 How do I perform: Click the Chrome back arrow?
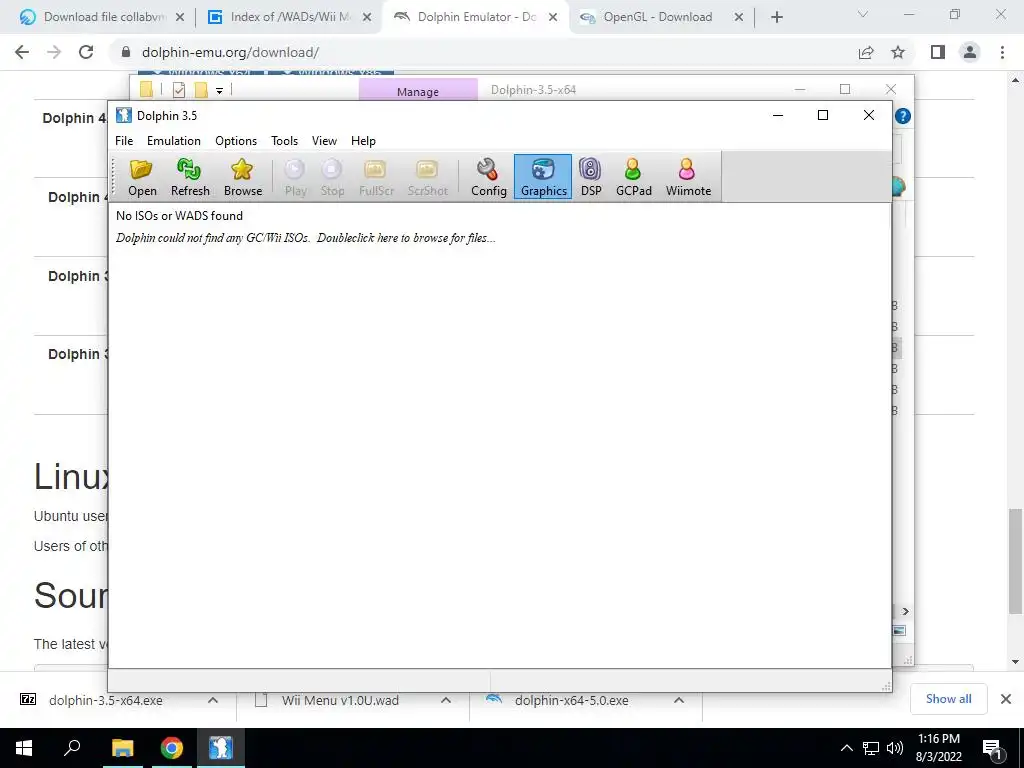tap(22, 52)
